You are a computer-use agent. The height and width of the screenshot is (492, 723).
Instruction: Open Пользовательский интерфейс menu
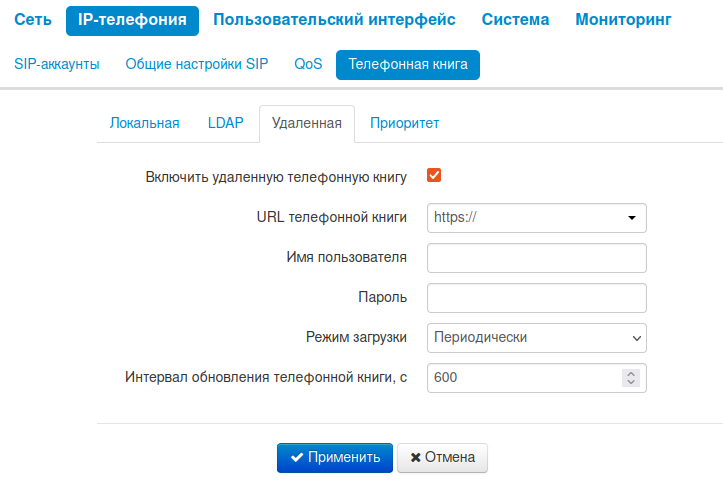click(334, 20)
